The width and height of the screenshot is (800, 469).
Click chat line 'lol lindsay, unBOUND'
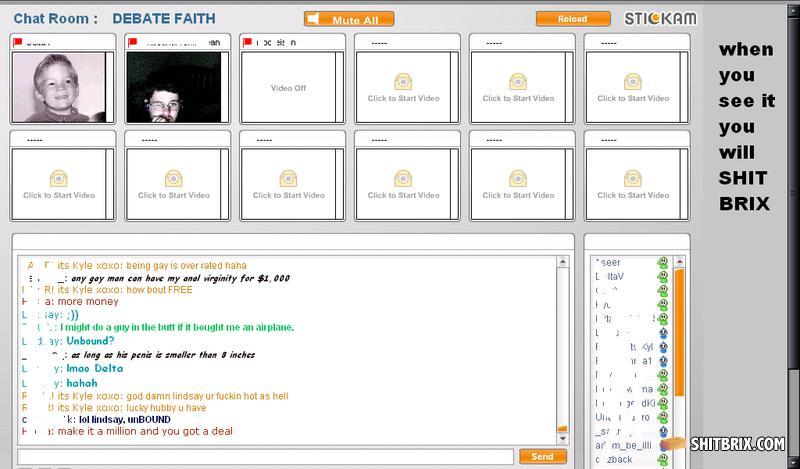[x=125, y=419]
